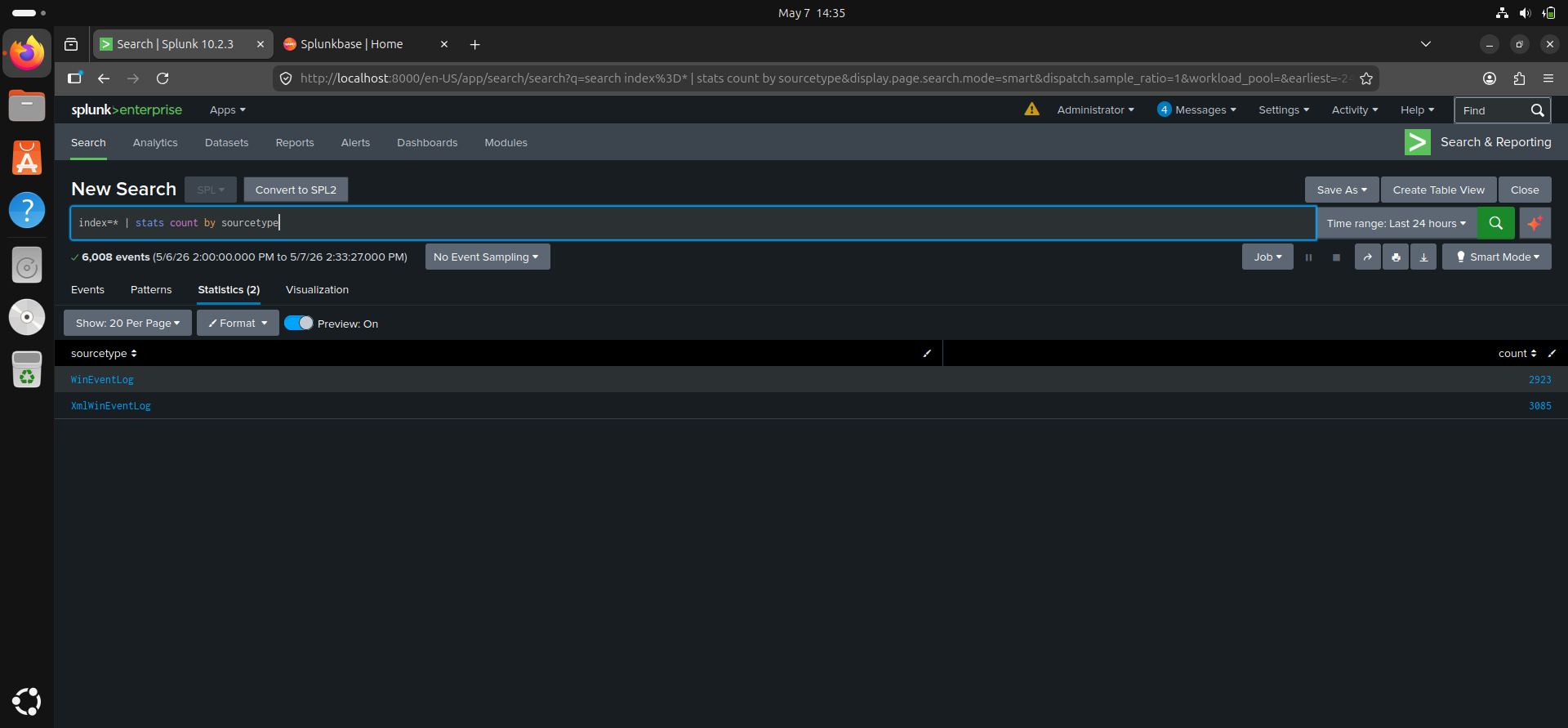The width and height of the screenshot is (1568, 728).
Task: Change Show 20 Per Page setting
Action: click(x=127, y=323)
